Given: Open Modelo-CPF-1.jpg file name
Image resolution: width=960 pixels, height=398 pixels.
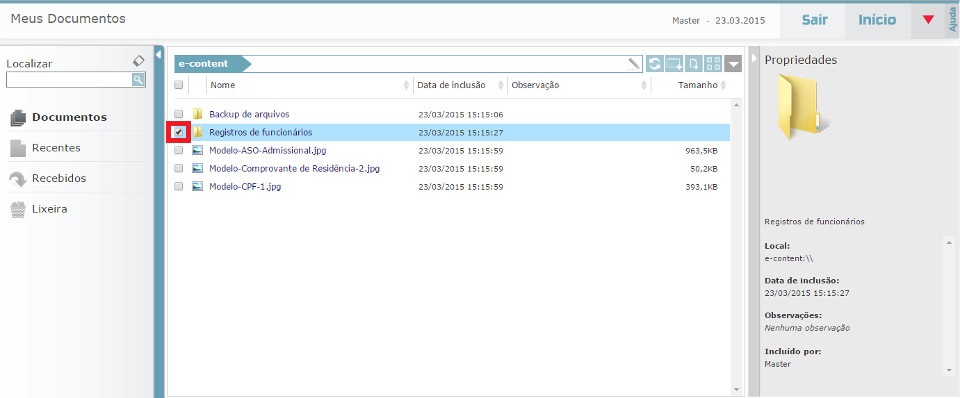Looking at the screenshot, I should pyautogui.click(x=245, y=187).
